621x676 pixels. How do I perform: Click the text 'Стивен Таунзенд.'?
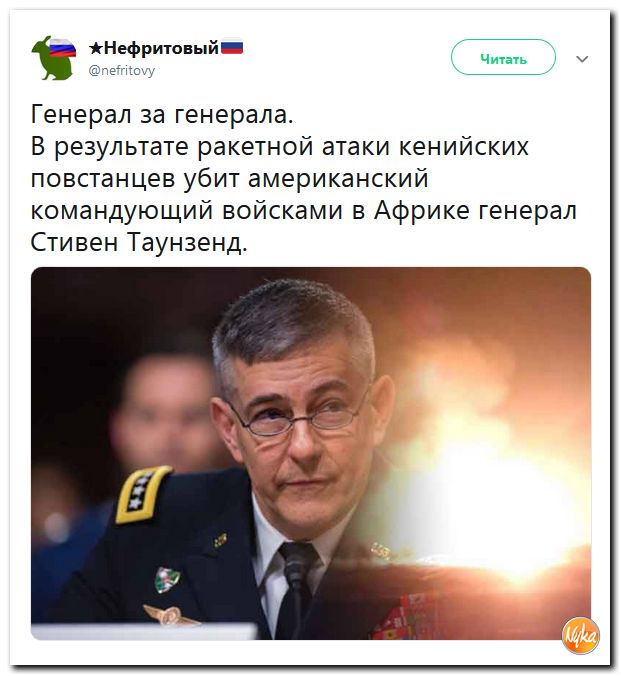tap(139, 242)
